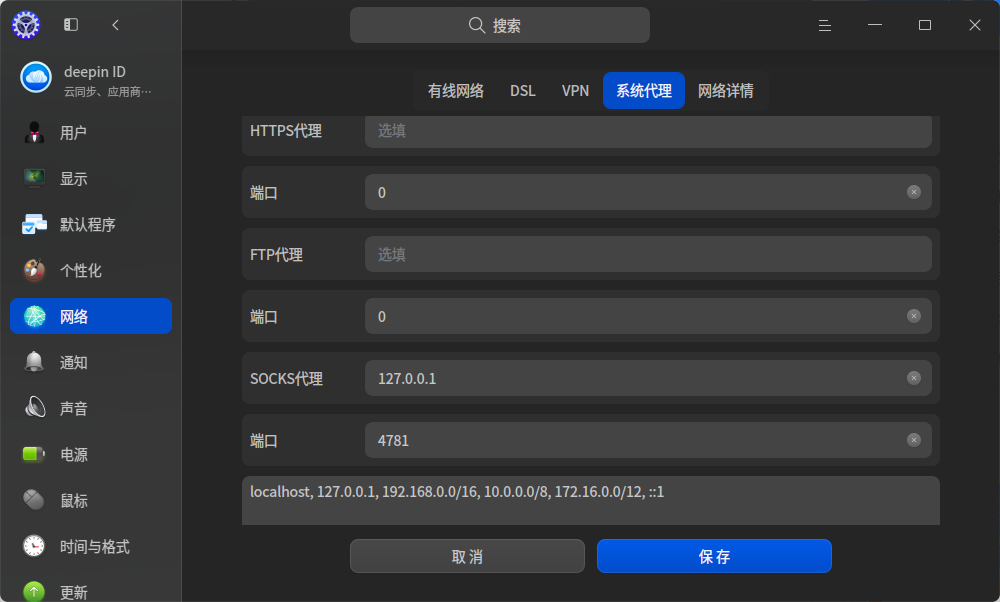The height and width of the screenshot is (602, 1000).
Task: Click the HTTPS port field showing 0
Action: (648, 192)
